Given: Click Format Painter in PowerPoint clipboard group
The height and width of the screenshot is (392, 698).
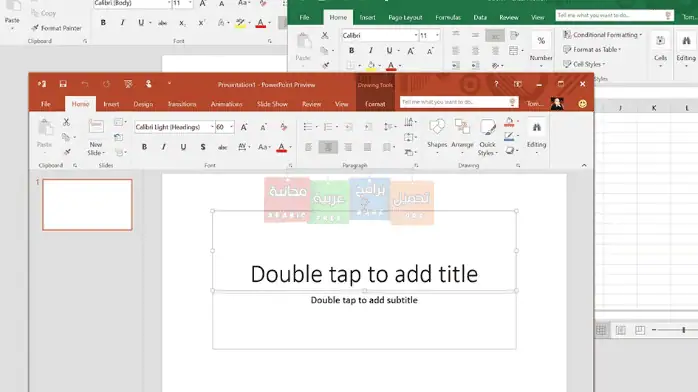Looking at the screenshot, I should tap(66, 152).
